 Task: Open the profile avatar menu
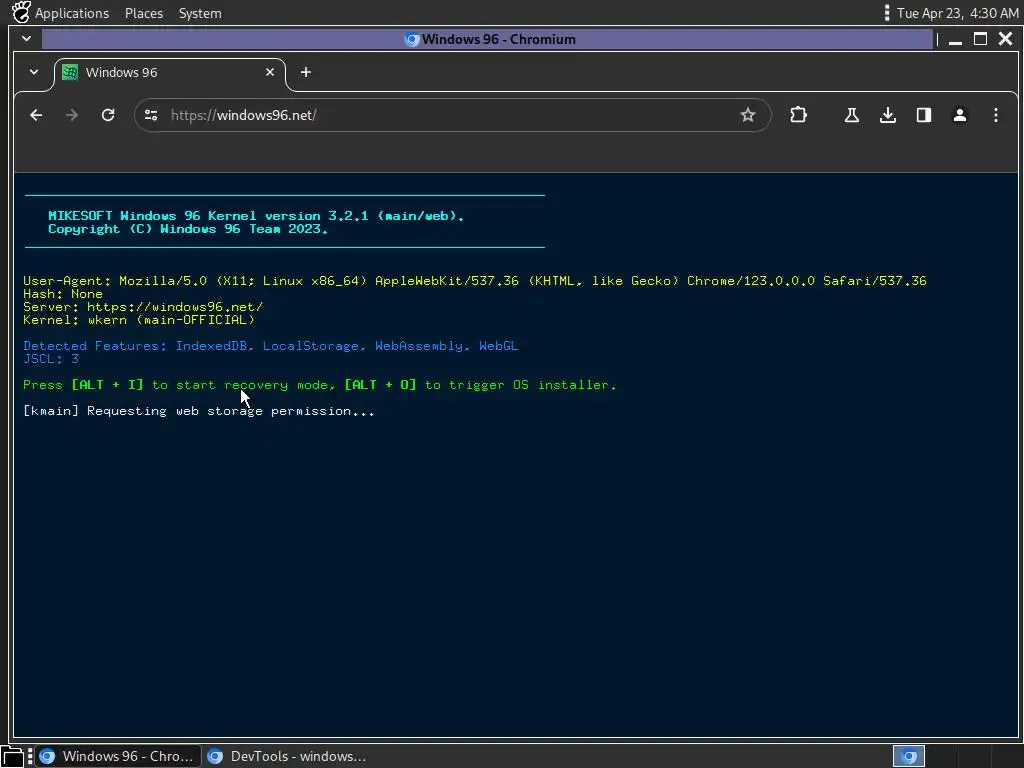pyautogui.click(x=959, y=115)
